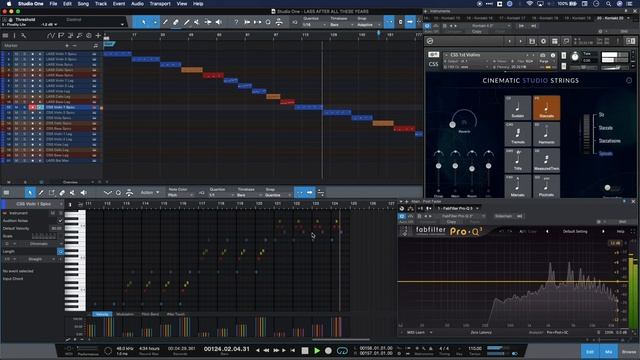Open the track list menu icon
Screen dimensions: 640x360
tap(5, 36)
